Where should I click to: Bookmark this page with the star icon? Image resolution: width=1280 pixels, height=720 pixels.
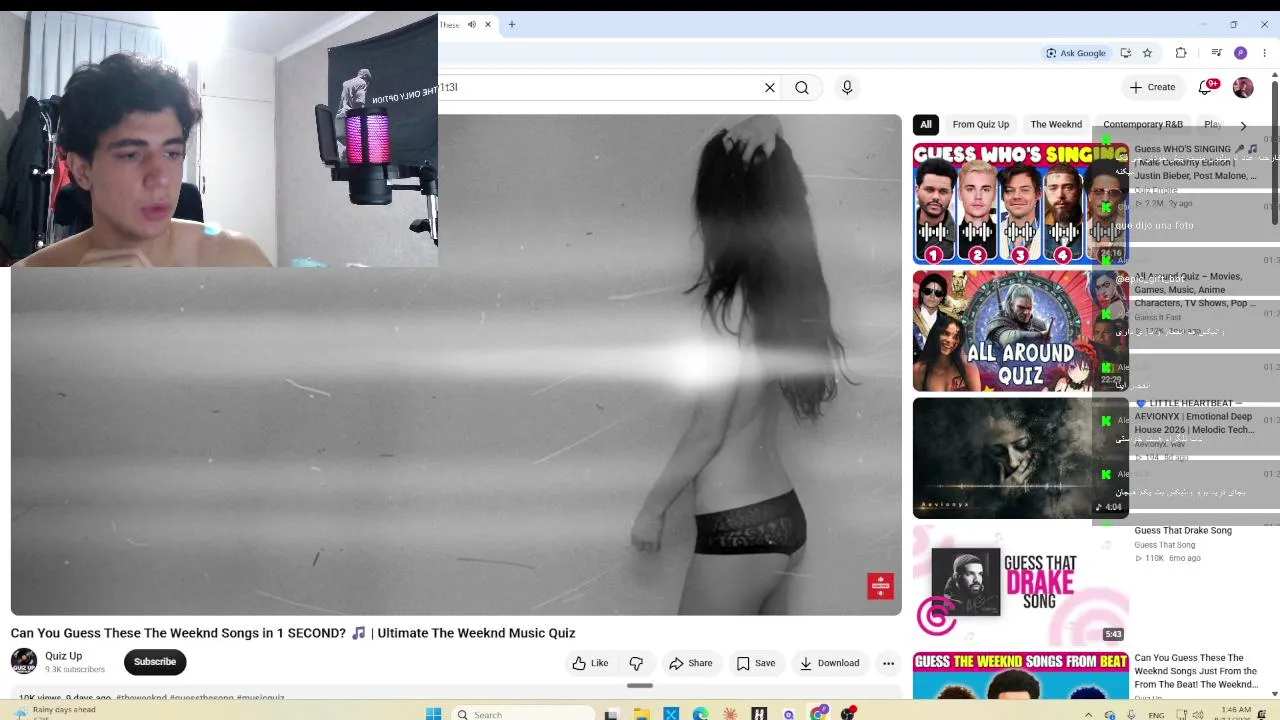click(x=1147, y=53)
